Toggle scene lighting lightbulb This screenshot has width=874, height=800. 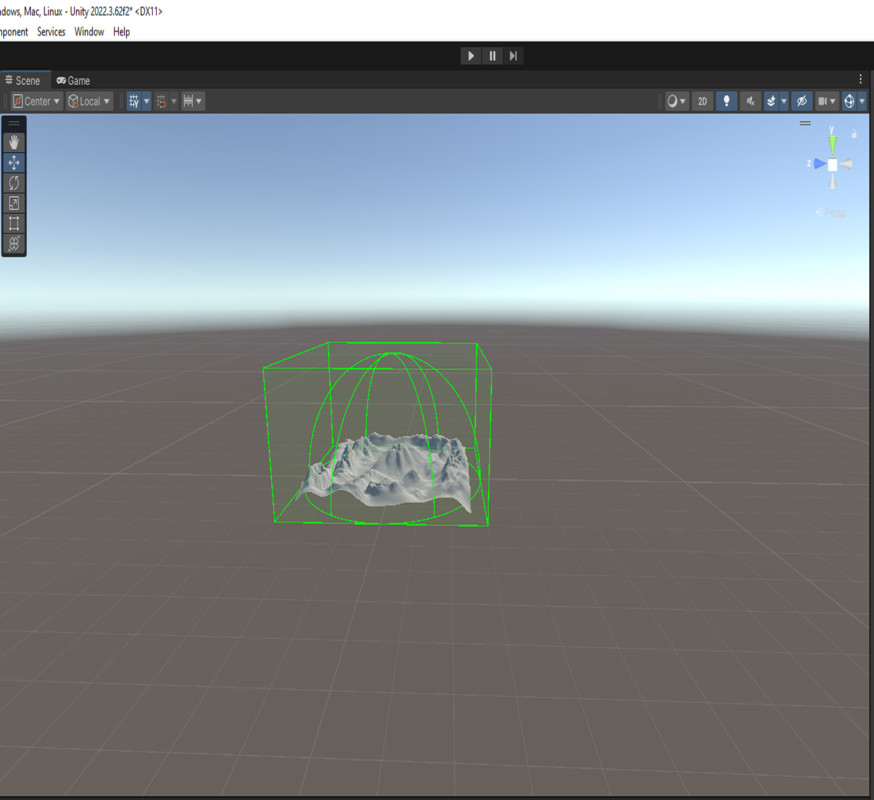click(x=726, y=101)
